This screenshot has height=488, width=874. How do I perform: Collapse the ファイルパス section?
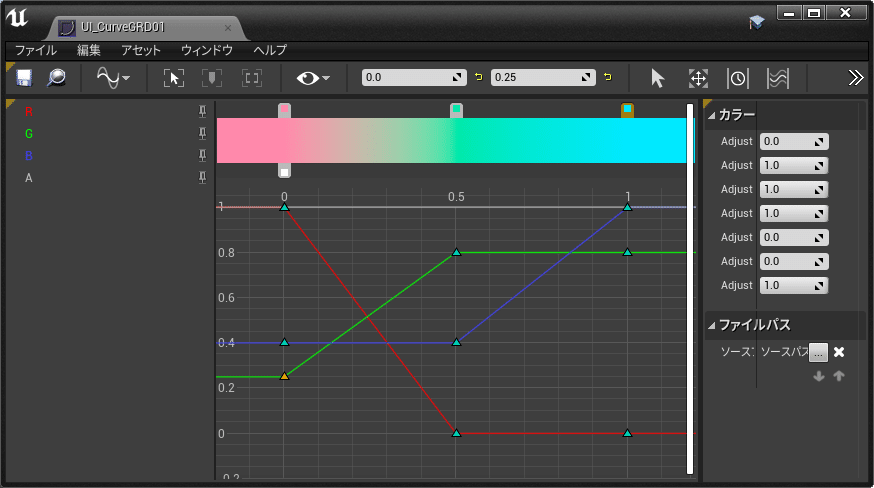pyautogui.click(x=712, y=326)
